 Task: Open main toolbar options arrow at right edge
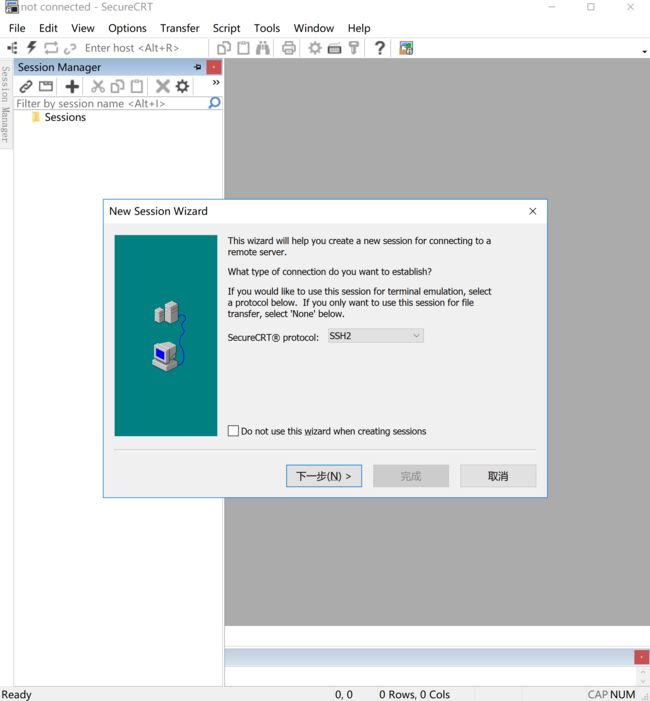click(644, 52)
